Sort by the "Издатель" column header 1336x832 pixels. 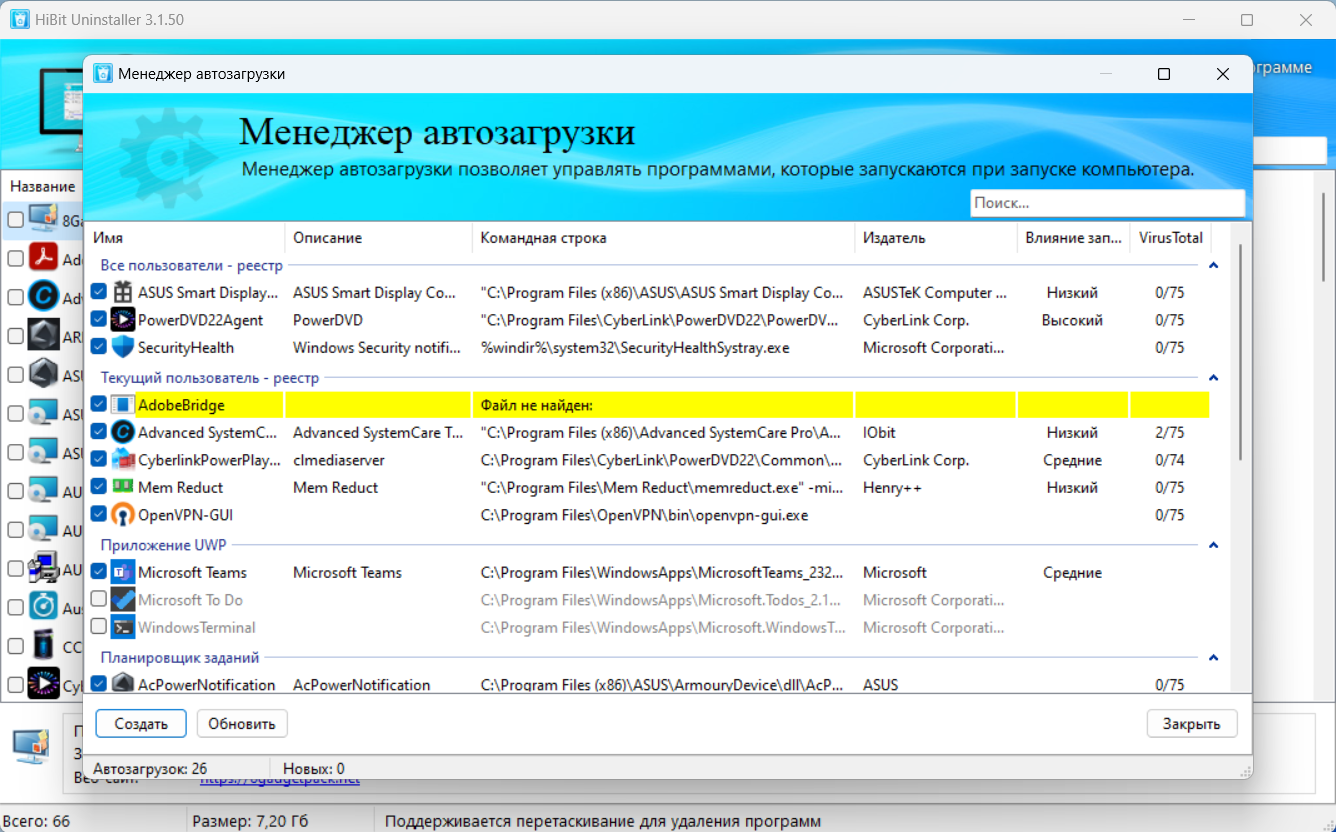(935, 238)
